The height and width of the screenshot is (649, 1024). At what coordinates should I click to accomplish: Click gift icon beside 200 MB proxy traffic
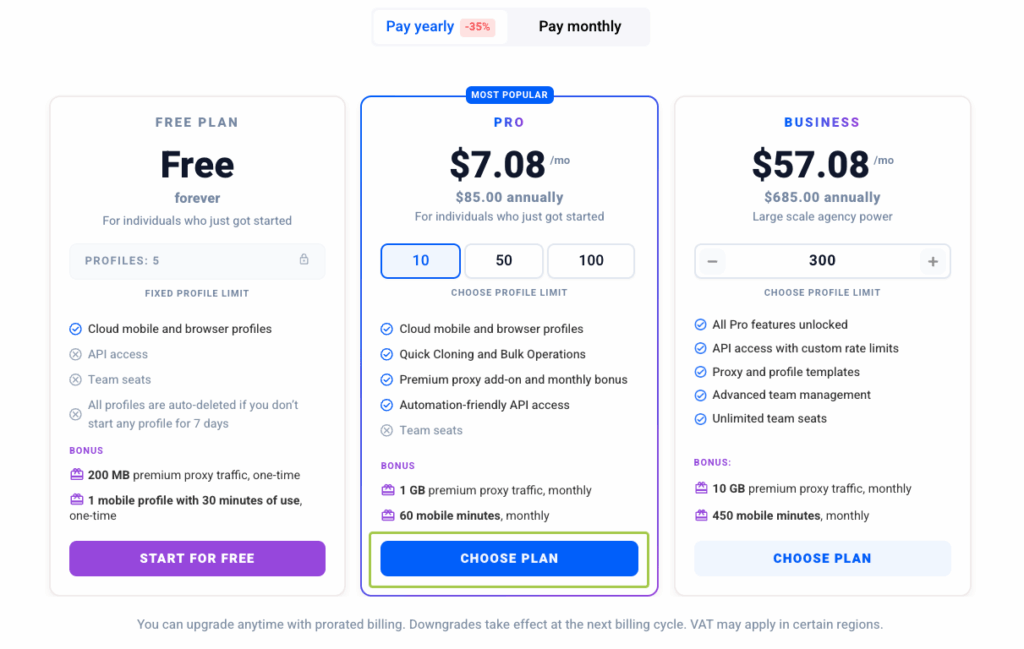[x=76, y=475]
